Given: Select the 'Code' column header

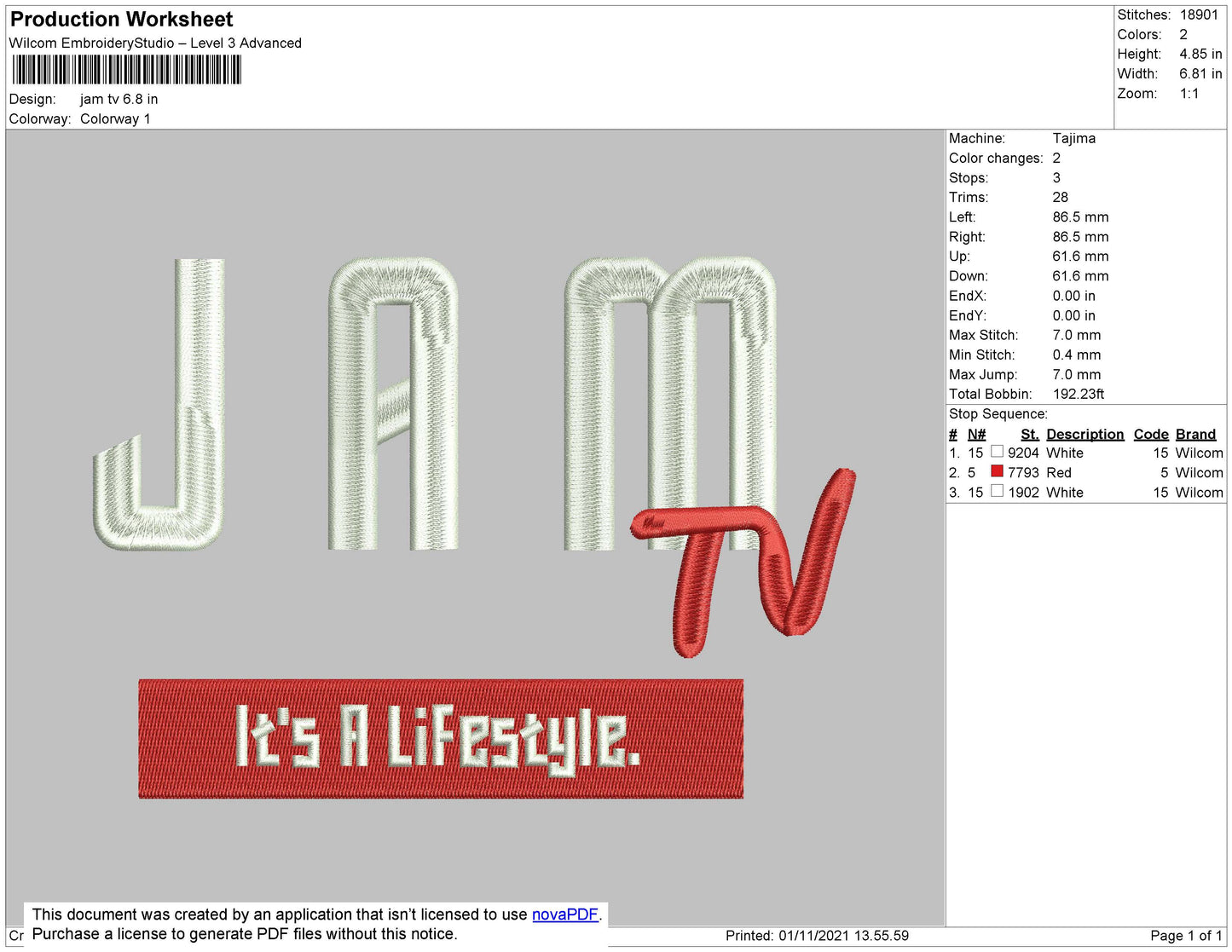Looking at the screenshot, I should (x=1150, y=434).
